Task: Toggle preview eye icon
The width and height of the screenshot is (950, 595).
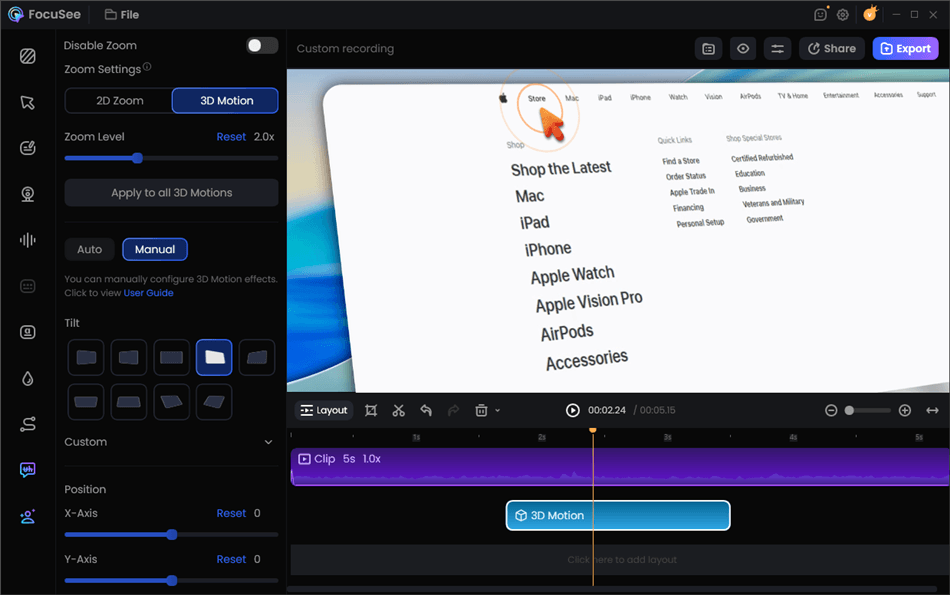Action: pyautogui.click(x=743, y=48)
